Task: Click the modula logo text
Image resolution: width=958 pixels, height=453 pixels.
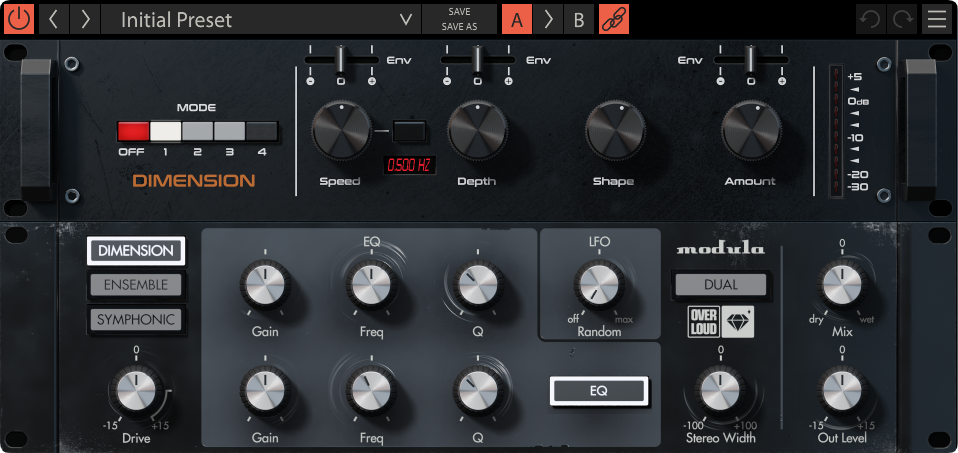Action: pyautogui.click(x=720, y=249)
